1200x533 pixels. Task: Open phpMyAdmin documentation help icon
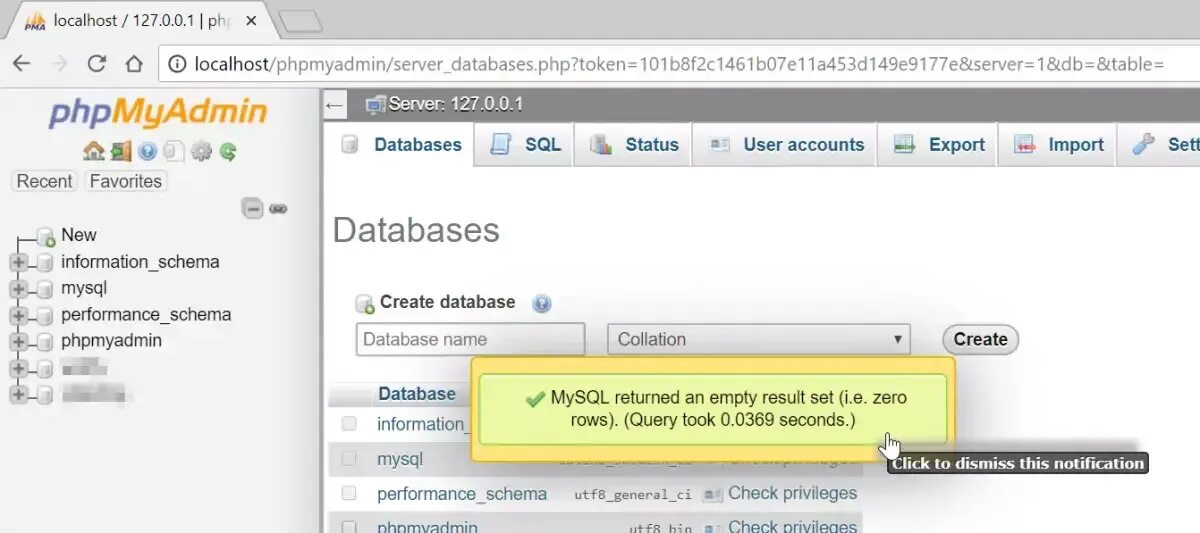(x=148, y=151)
